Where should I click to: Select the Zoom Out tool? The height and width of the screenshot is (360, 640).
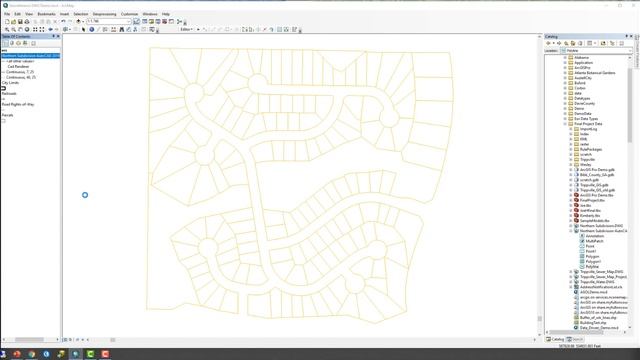click(x=13, y=30)
